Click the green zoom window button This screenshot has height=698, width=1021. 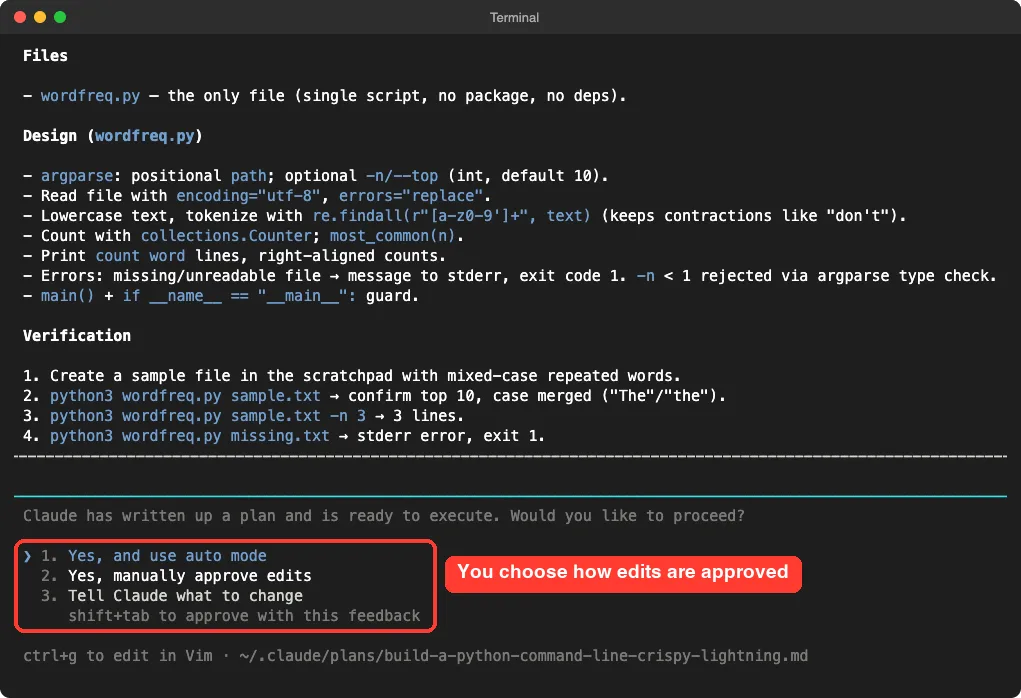[x=60, y=17]
